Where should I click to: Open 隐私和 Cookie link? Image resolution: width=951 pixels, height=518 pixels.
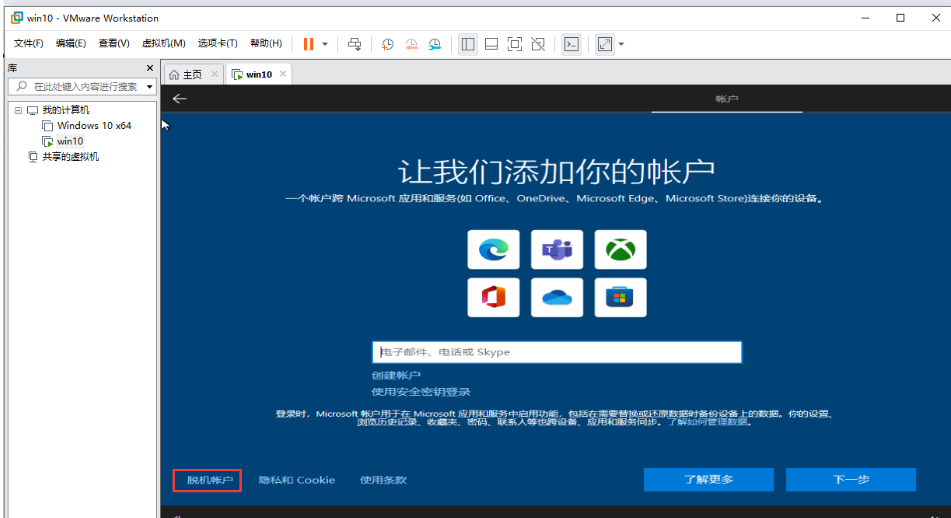(x=297, y=480)
